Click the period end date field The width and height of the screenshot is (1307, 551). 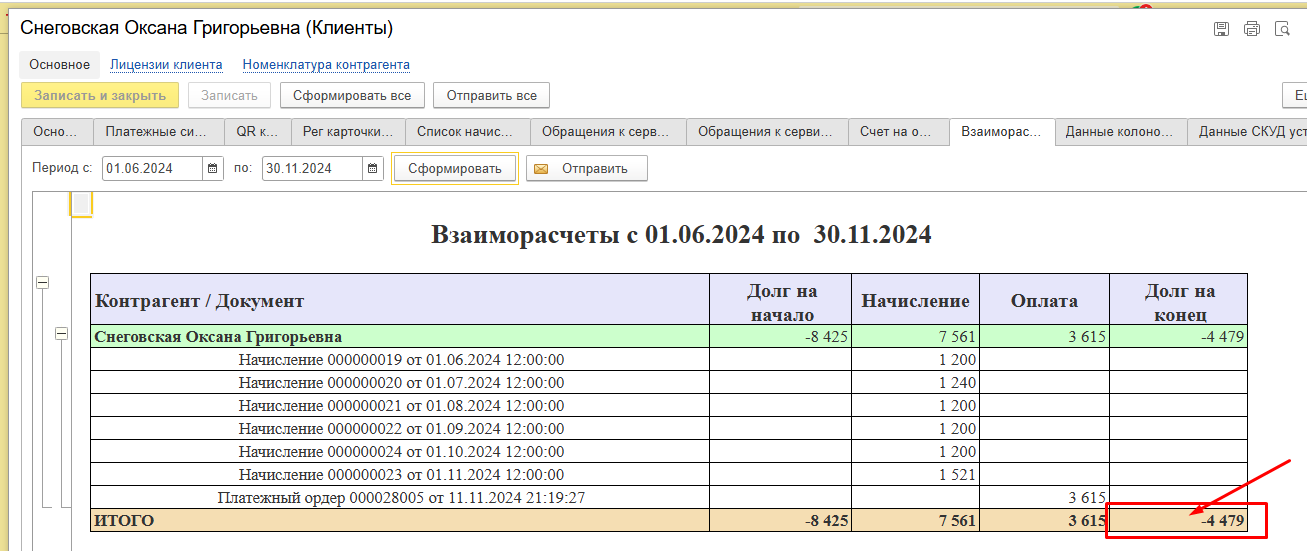click(x=313, y=168)
